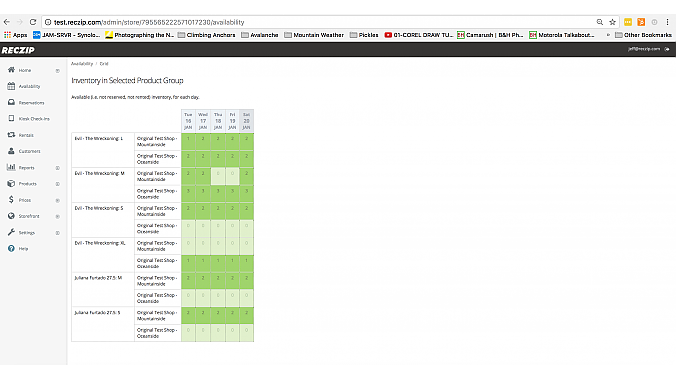Open the COREL DRAW YouTube bookmark
The width and height of the screenshot is (676, 380).
(x=418, y=35)
